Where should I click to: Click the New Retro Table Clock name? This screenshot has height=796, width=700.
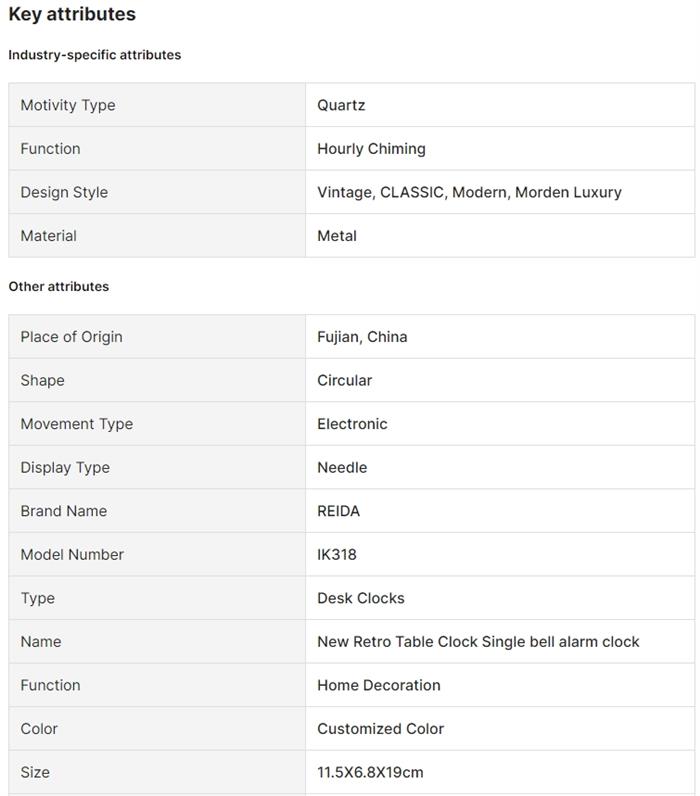[x=478, y=642]
